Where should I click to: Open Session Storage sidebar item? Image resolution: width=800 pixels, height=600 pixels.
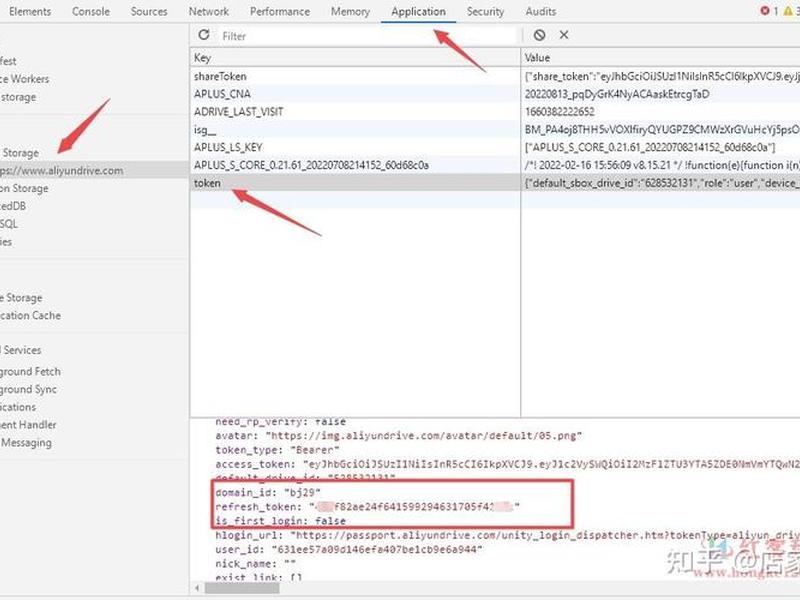(24, 188)
